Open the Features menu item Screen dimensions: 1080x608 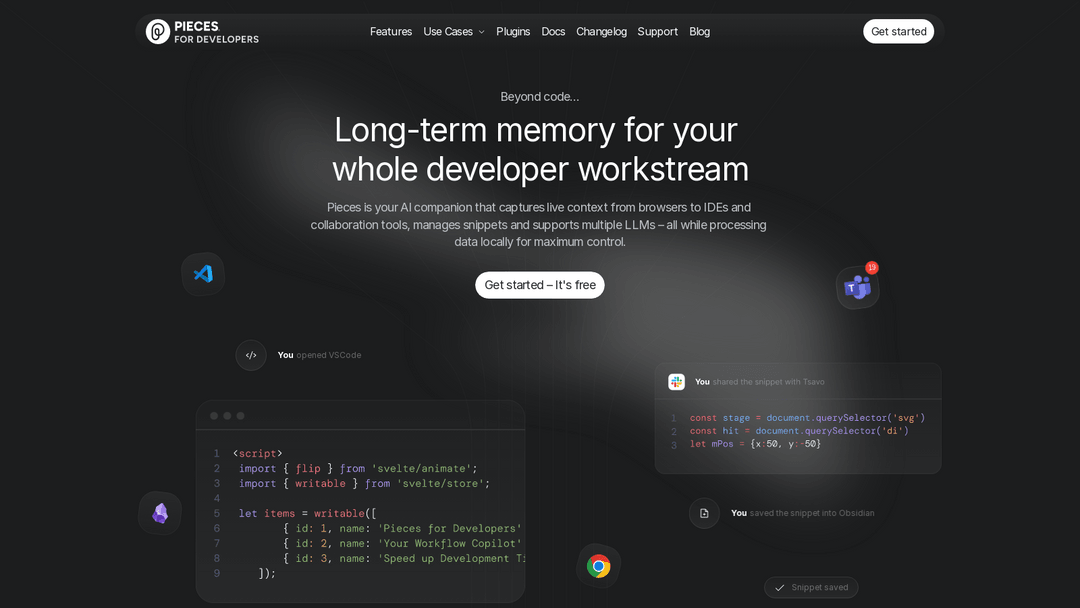pyautogui.click(x=391, y=32)
